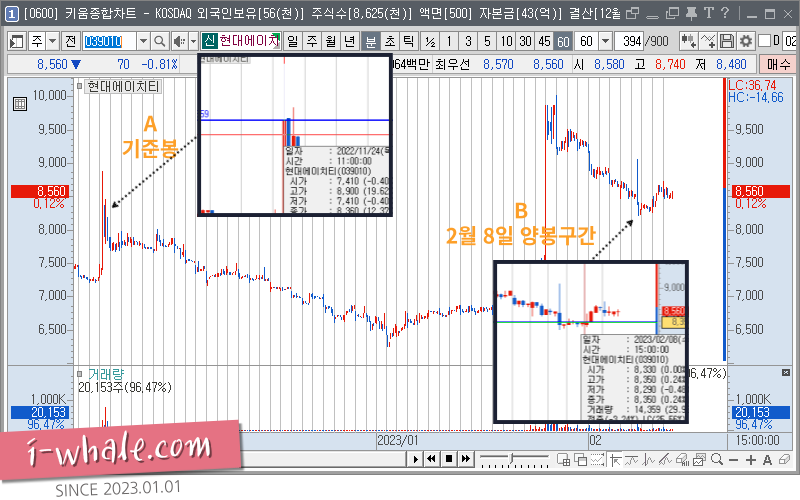800x500 pixels.
Task: Click the dotted chart range icon
Action: [597, 460]
